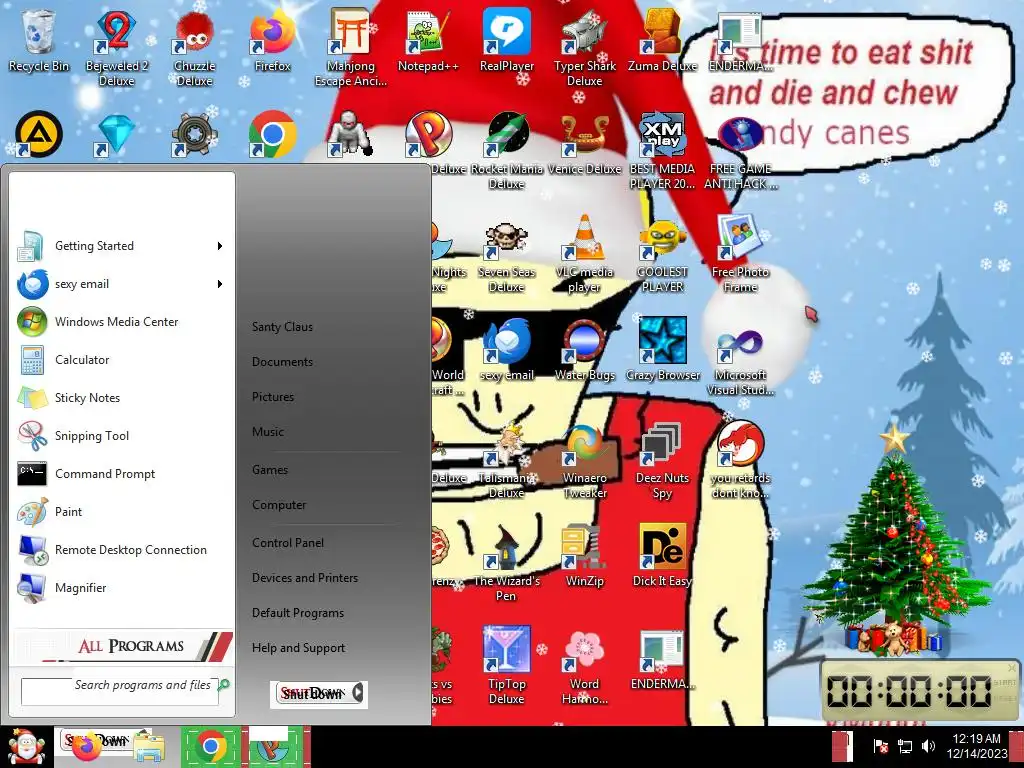The image size is (1024, 768).
Task: Expand sexy email jump list arrow
Action: coord(220,284)
